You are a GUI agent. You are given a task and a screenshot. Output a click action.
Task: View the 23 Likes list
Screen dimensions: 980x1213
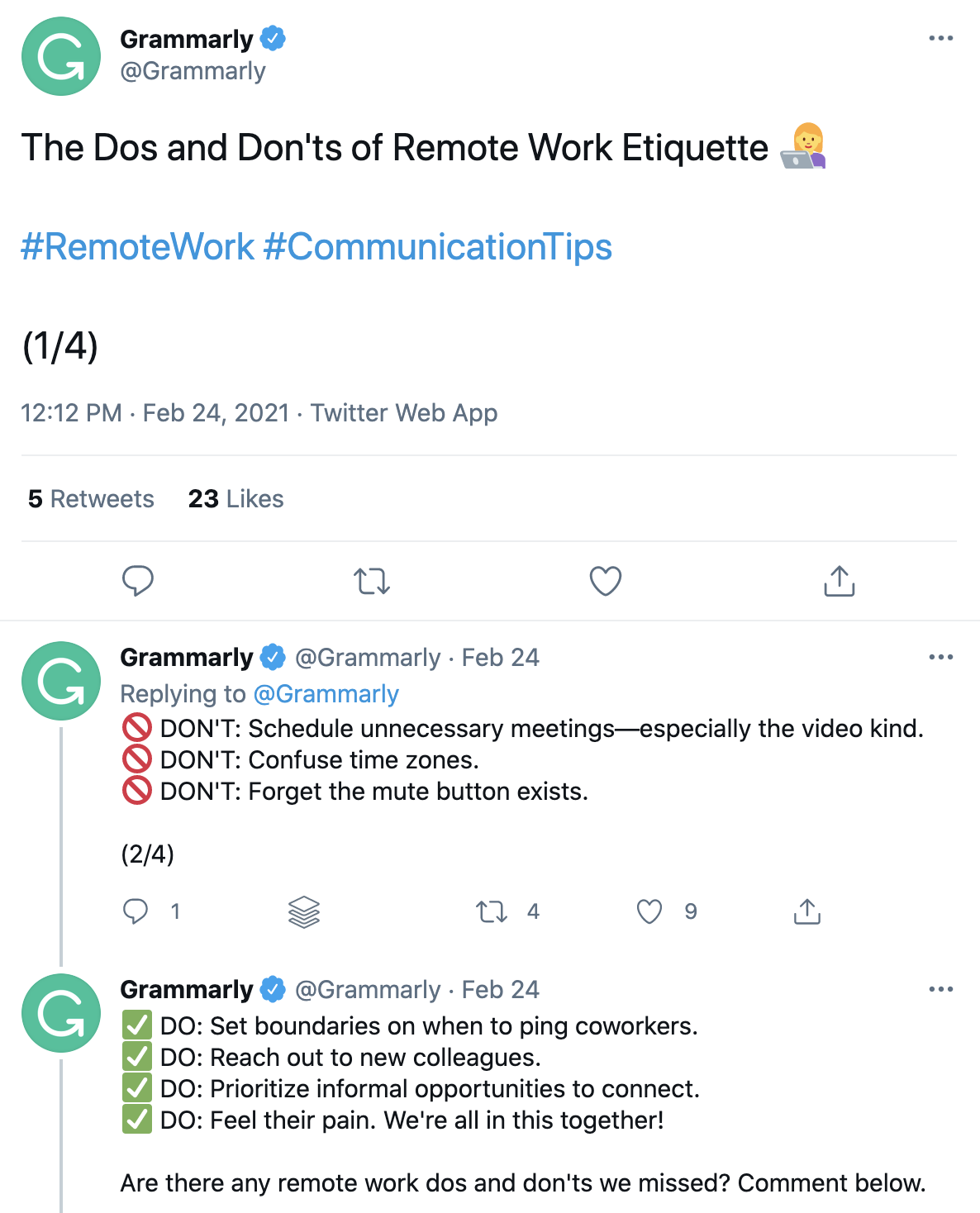point(235,499)
